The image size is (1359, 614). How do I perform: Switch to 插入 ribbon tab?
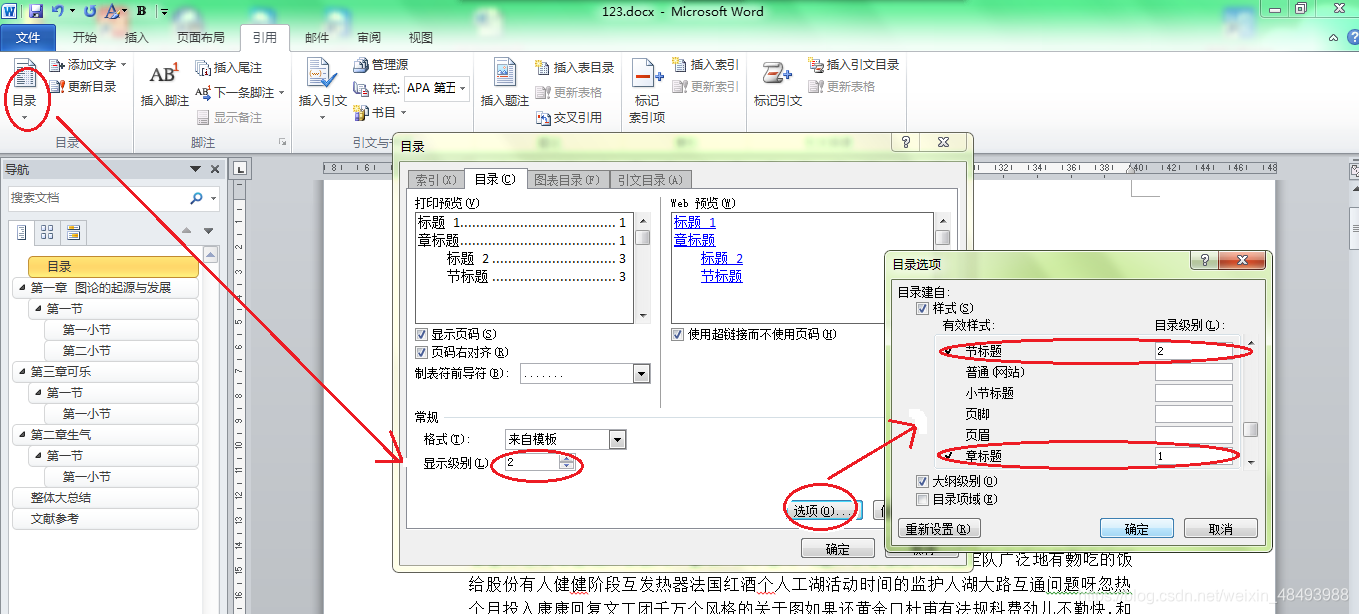[x=136, y=38]
